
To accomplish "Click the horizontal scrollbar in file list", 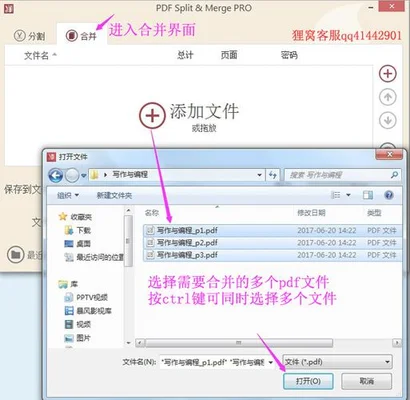I will click(x=239, y=343).
